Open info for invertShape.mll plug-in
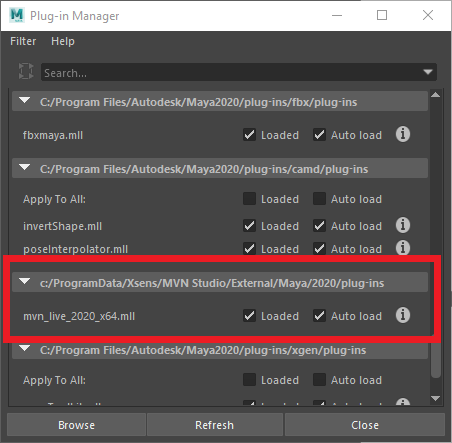 (403, 225)
